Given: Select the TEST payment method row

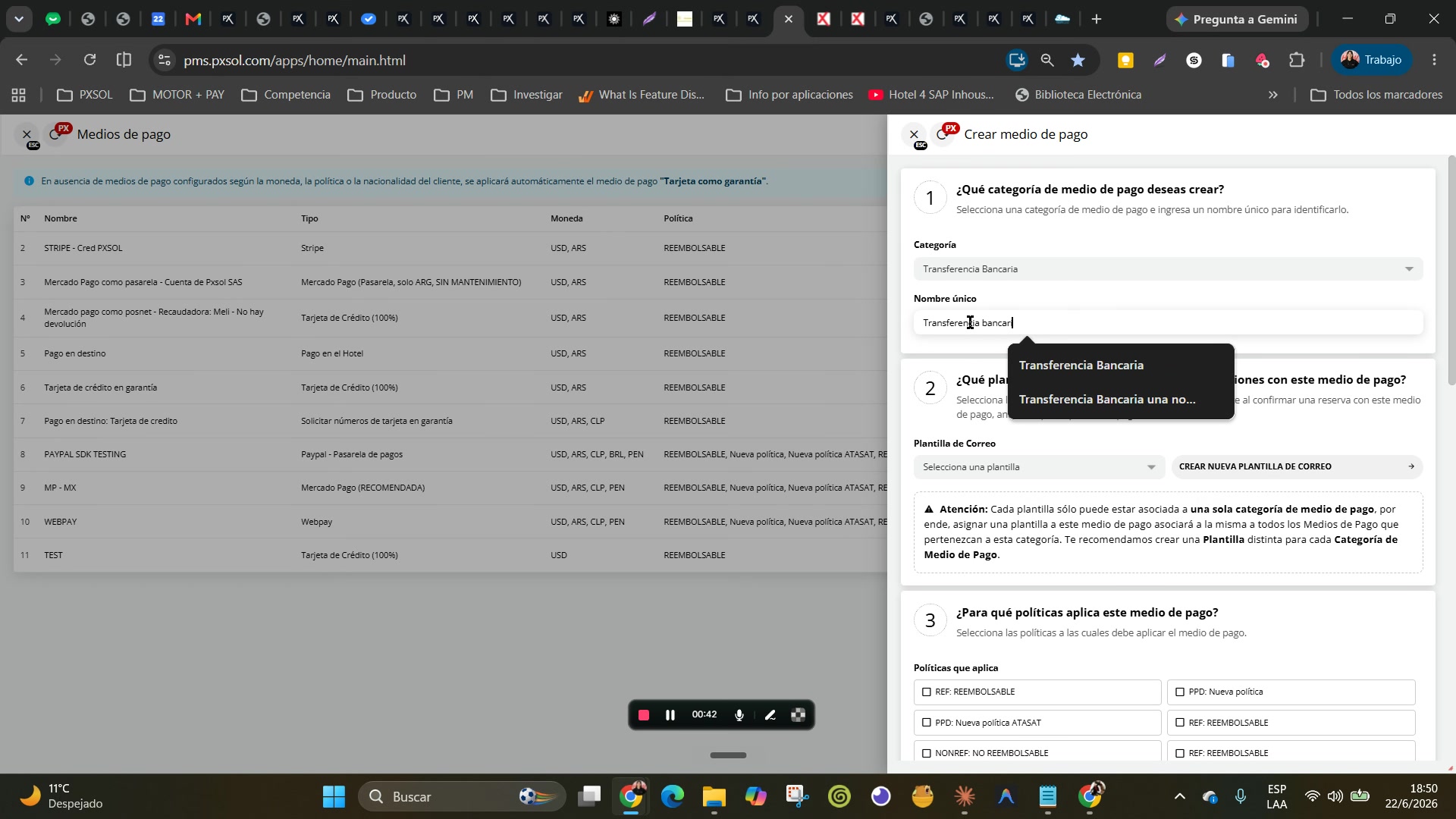Looking at the screenshot, I should pyautogui.click(x=450, y=556).
